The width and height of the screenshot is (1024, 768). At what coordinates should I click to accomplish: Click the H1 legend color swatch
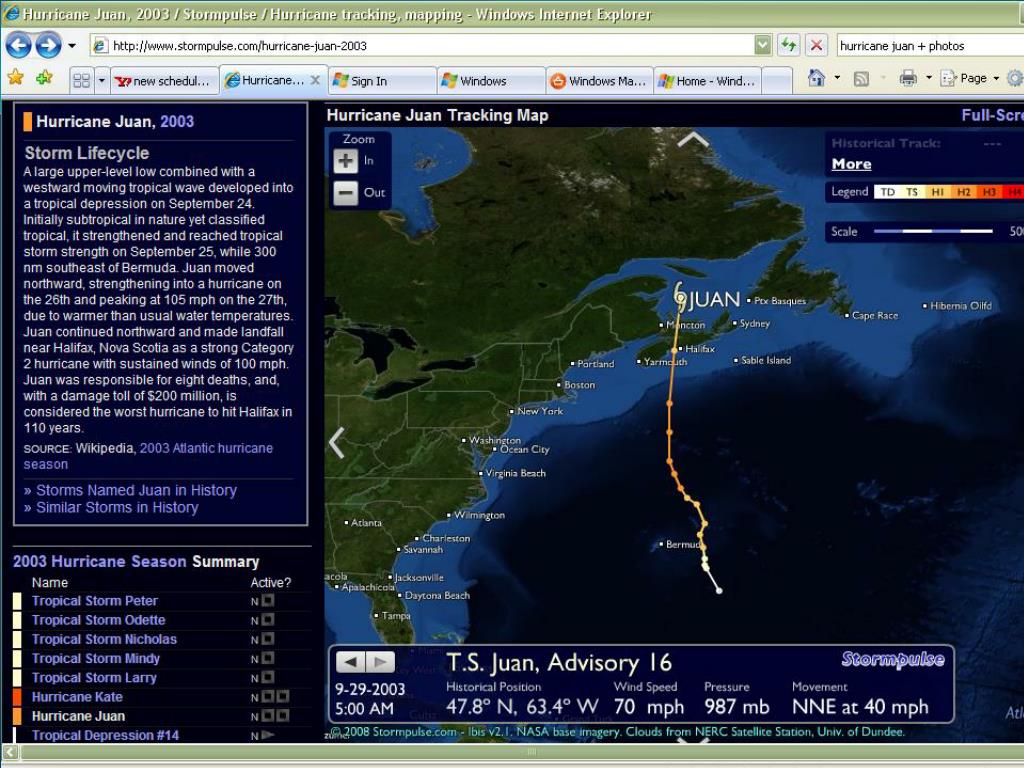[x=937, y=192]
